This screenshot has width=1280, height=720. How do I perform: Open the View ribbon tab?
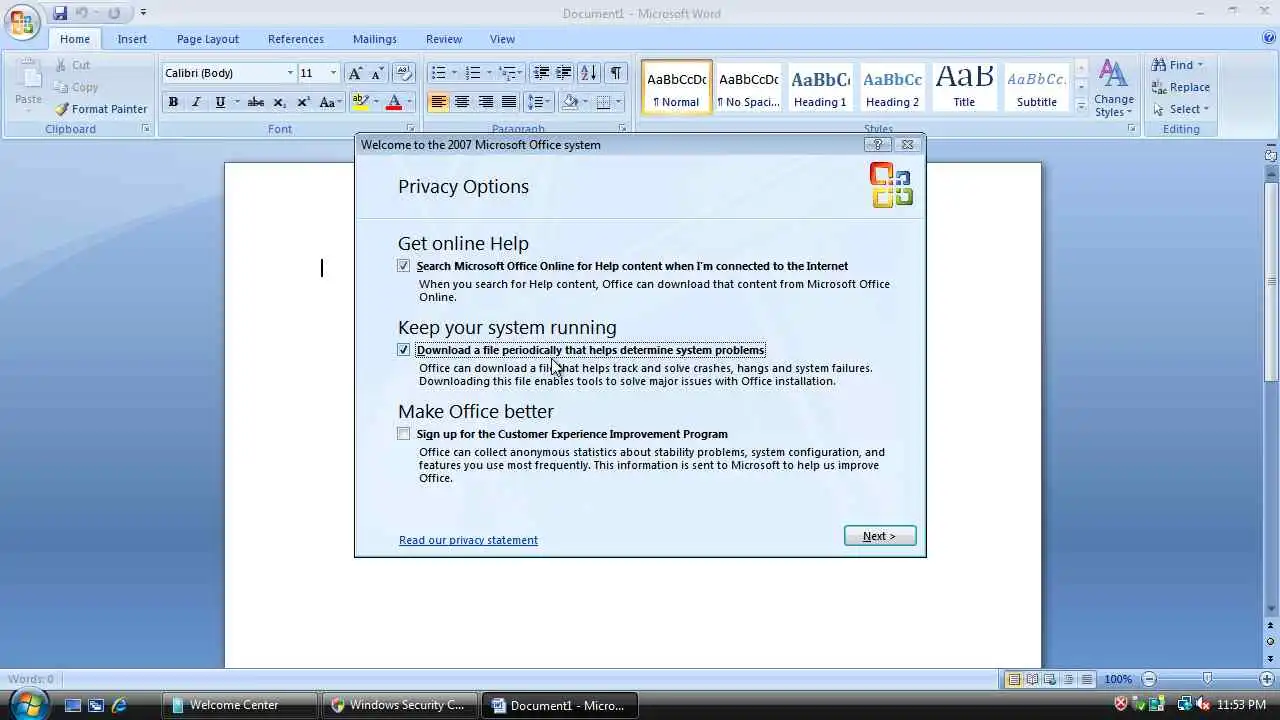(x=502, y=39)
